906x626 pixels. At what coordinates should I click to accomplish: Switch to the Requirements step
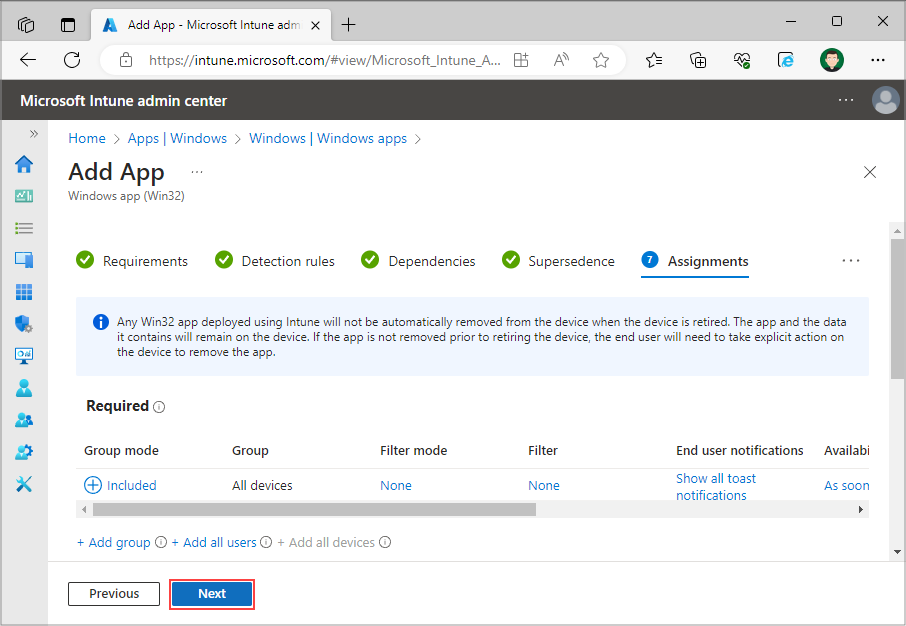[132, 261]
